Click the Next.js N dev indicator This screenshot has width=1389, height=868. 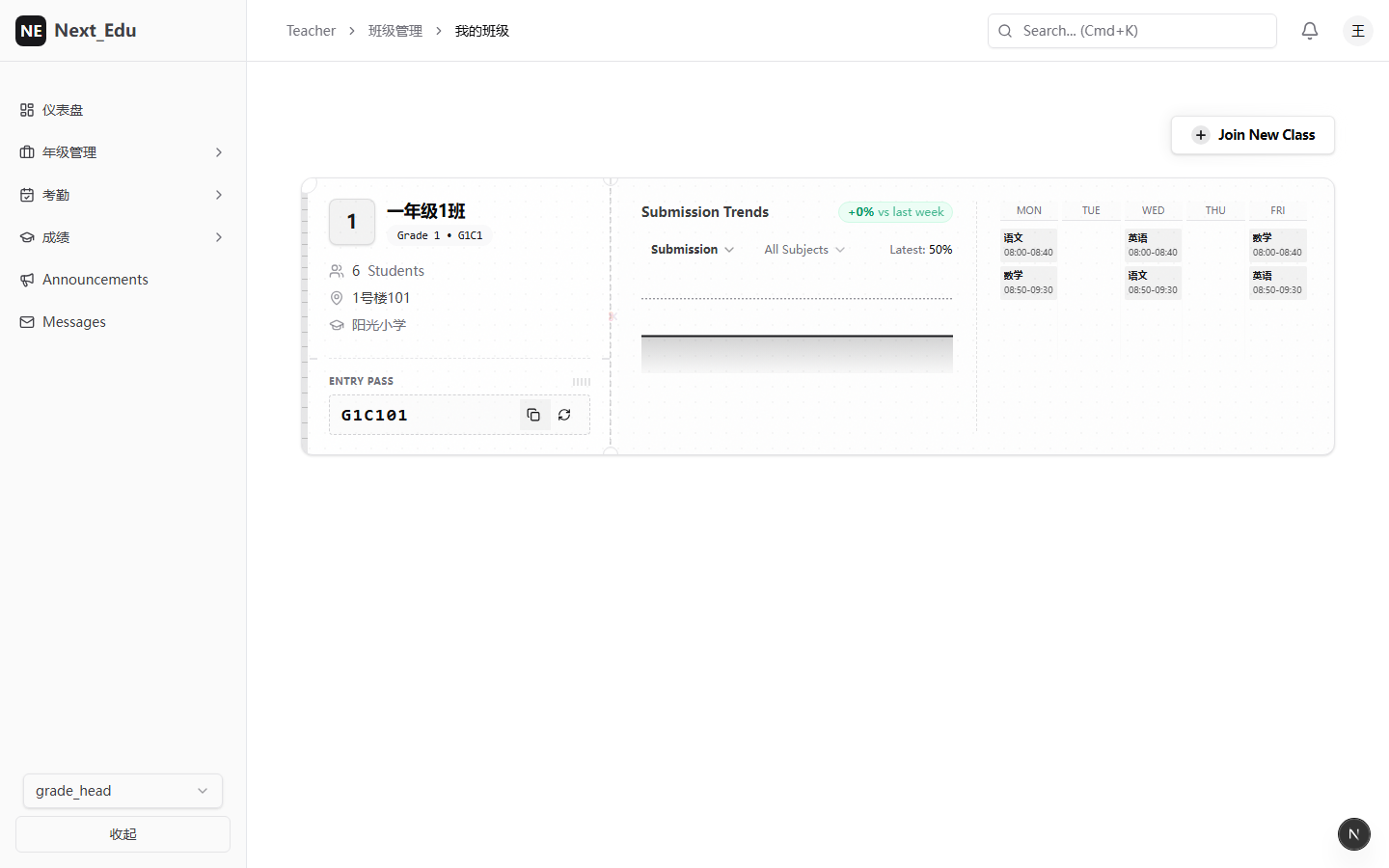pos(1354,834)
